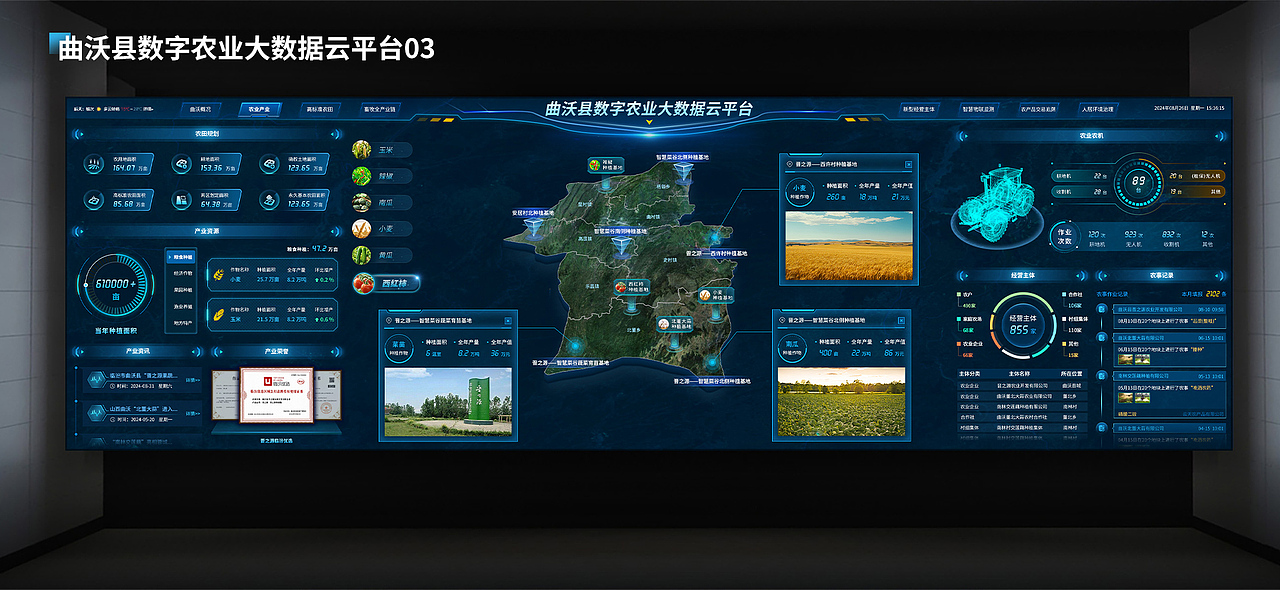Close the 智慧菜谷蔬菜育苗基地 popup
1280x590 pixels.
[x=508, y=320]
